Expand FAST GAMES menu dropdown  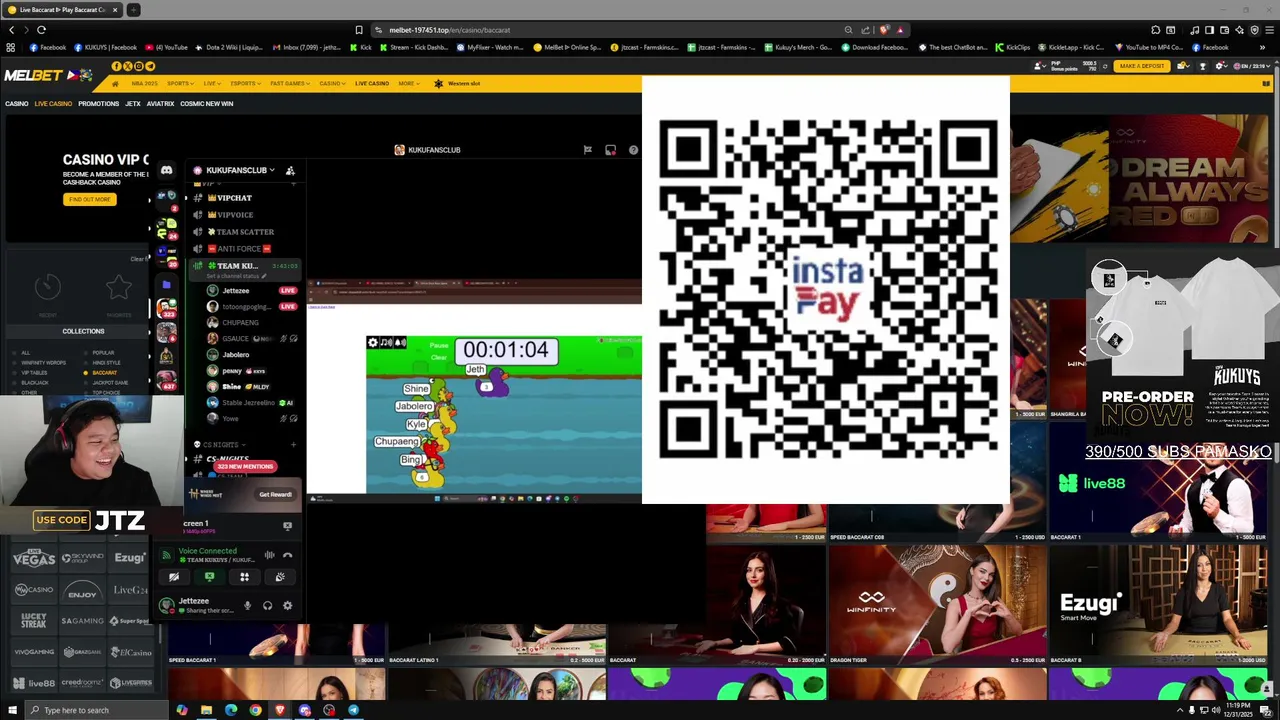[291, 84]
